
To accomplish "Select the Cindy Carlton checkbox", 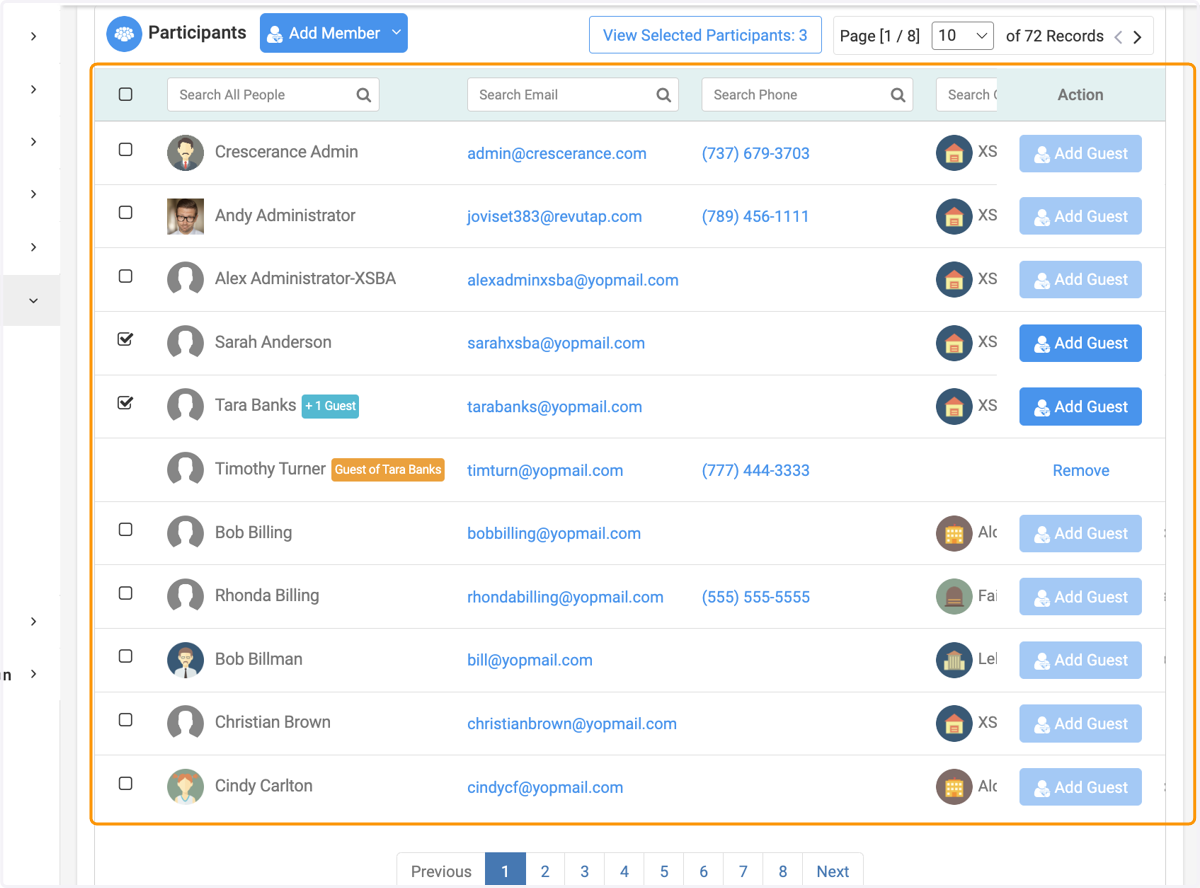I will click(x=125, y=783).
